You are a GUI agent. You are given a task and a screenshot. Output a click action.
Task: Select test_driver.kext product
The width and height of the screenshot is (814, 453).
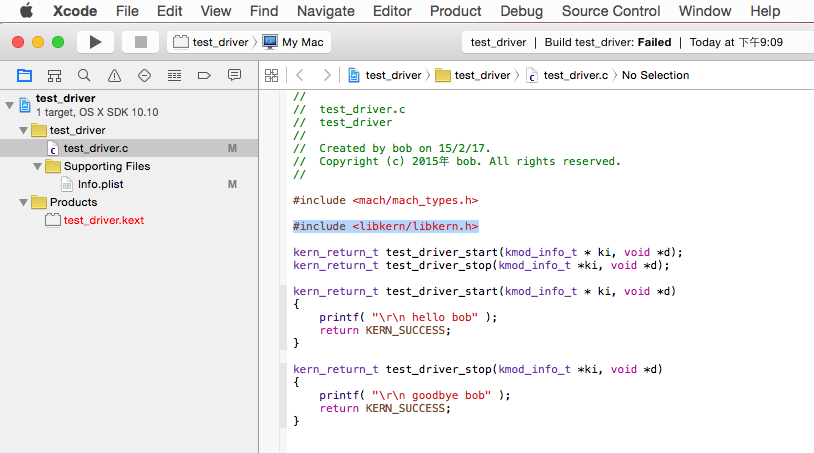129,220
